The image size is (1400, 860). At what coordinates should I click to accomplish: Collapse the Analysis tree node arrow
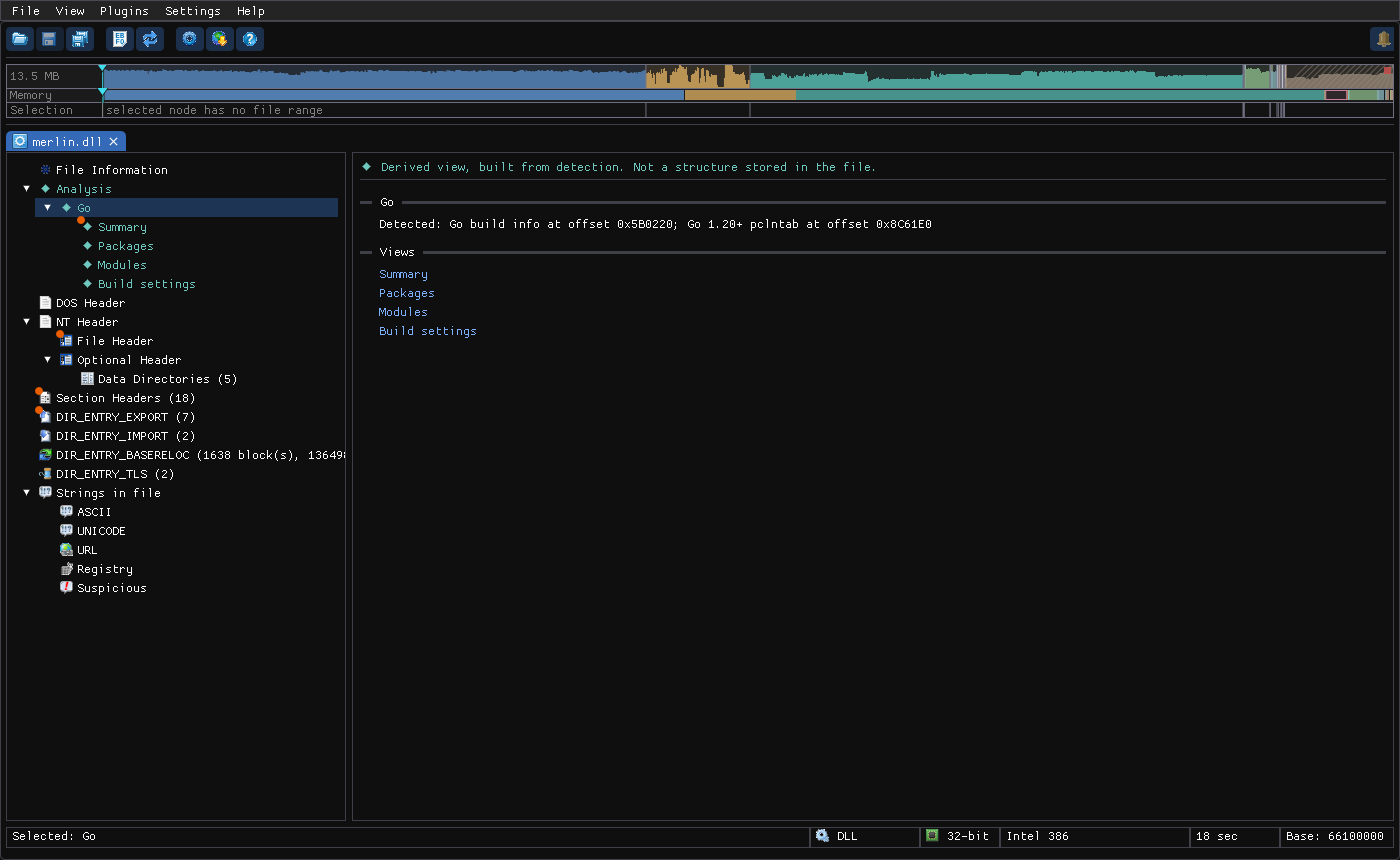coord(27,189)
